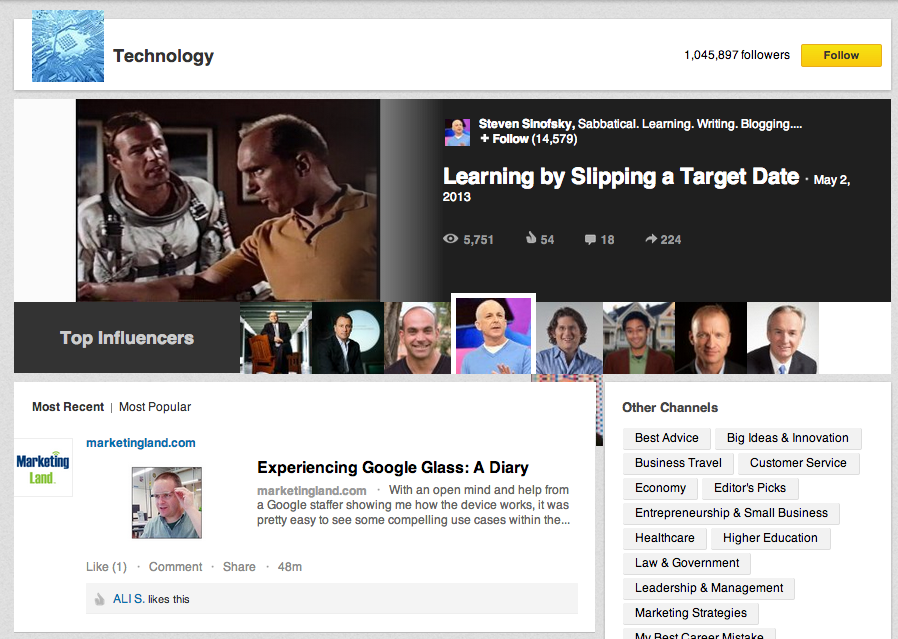The width and height of the screenshot is (898, 639).
Task: Select curly-haired influencer in blue shirt
Action: click(x=569, y=338)
